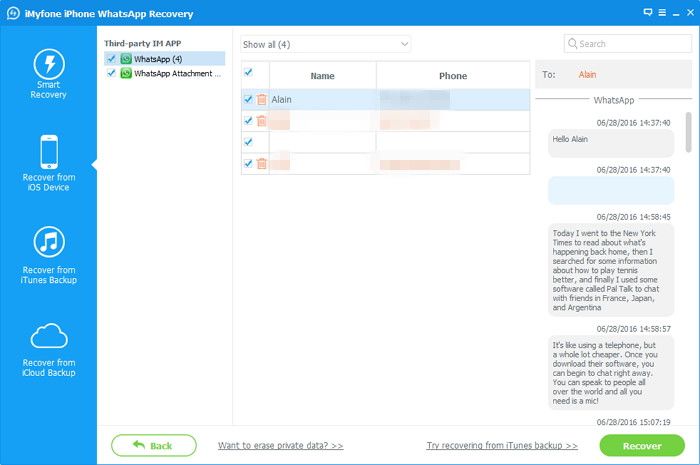Open 'Want to erase private data?' link

280,445
